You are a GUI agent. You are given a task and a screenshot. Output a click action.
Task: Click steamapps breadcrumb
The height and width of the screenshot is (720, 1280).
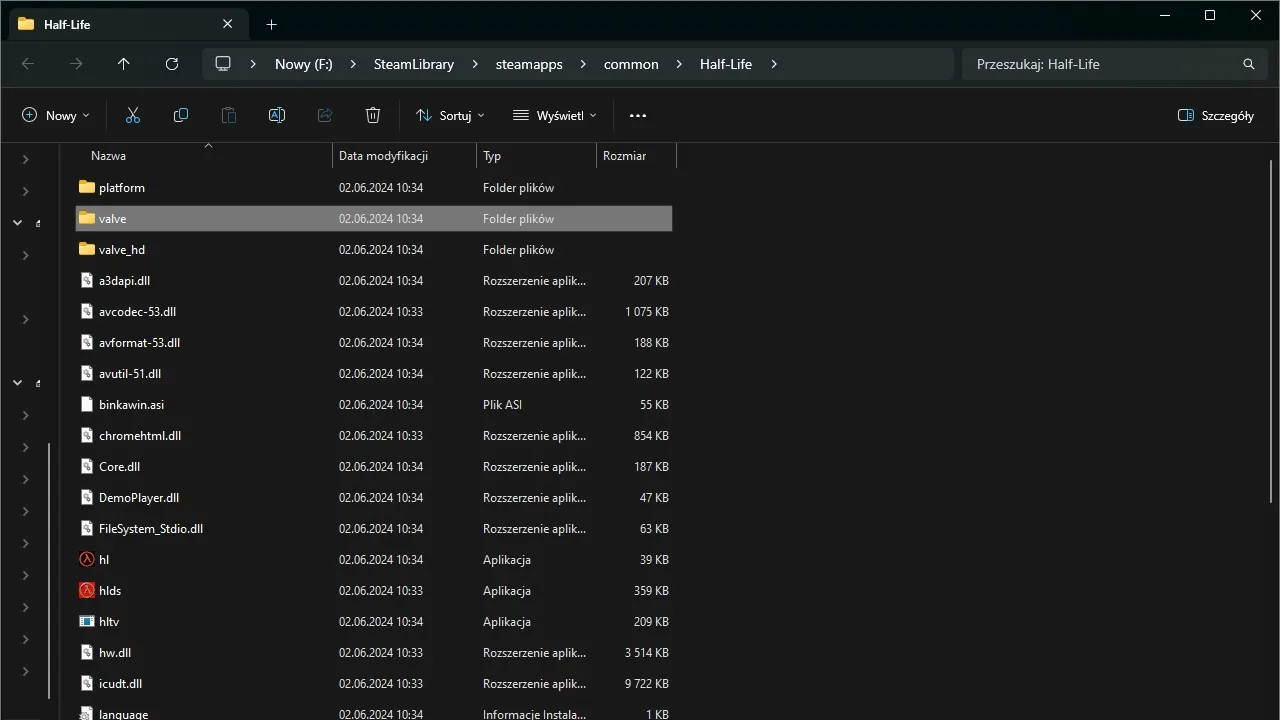tap(529, 64)
